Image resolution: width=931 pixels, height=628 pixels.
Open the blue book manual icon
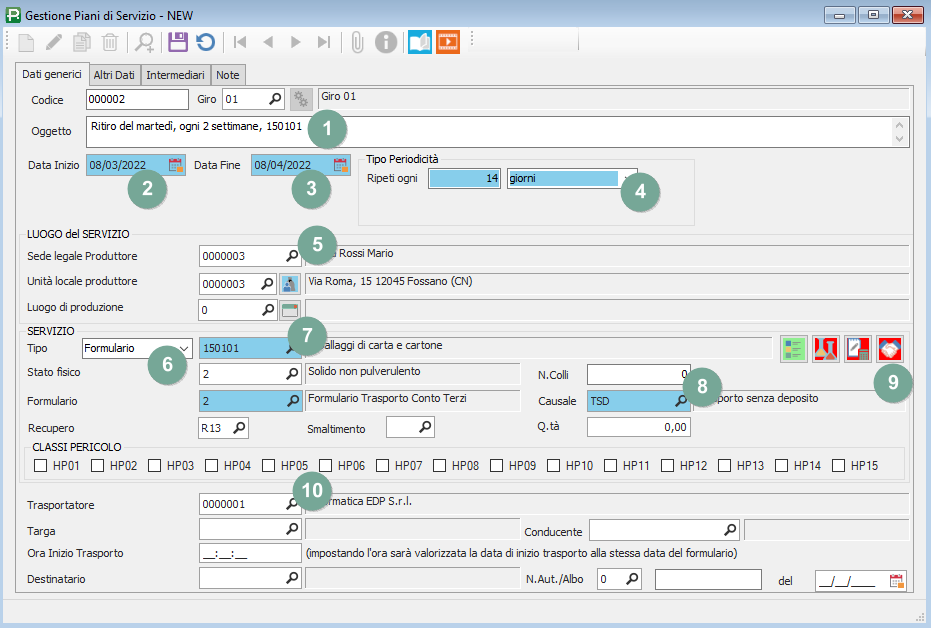tap(420, 42)
